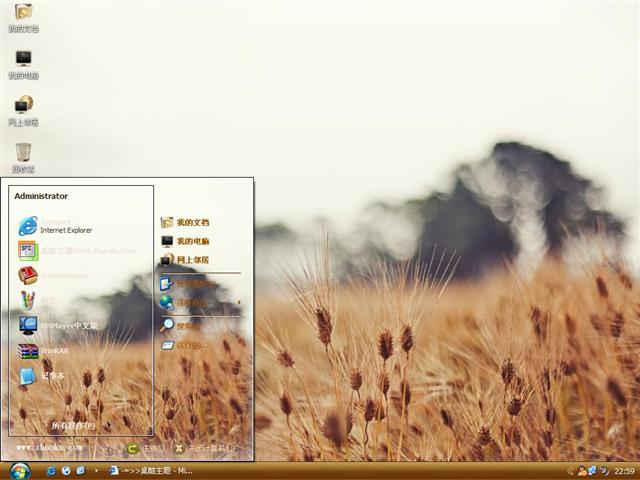Open the 我的电脑 desktop icon

(23, 64)
